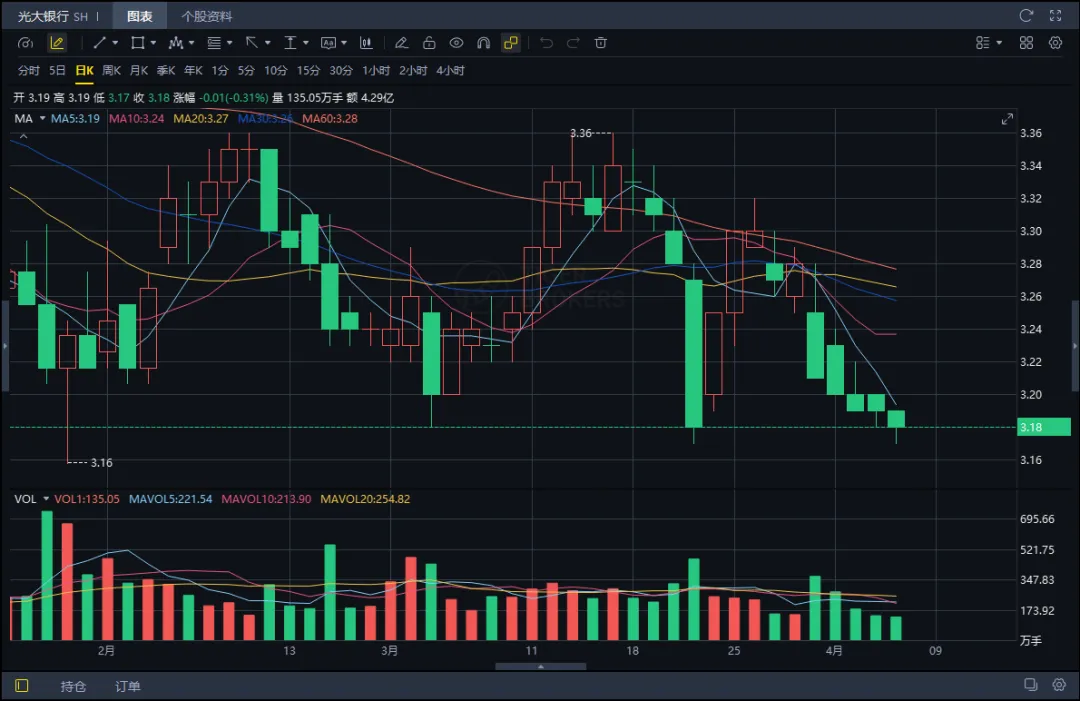Click the undo arrow
This screenshot has height=701, width=1080.
tap(546, 43)
